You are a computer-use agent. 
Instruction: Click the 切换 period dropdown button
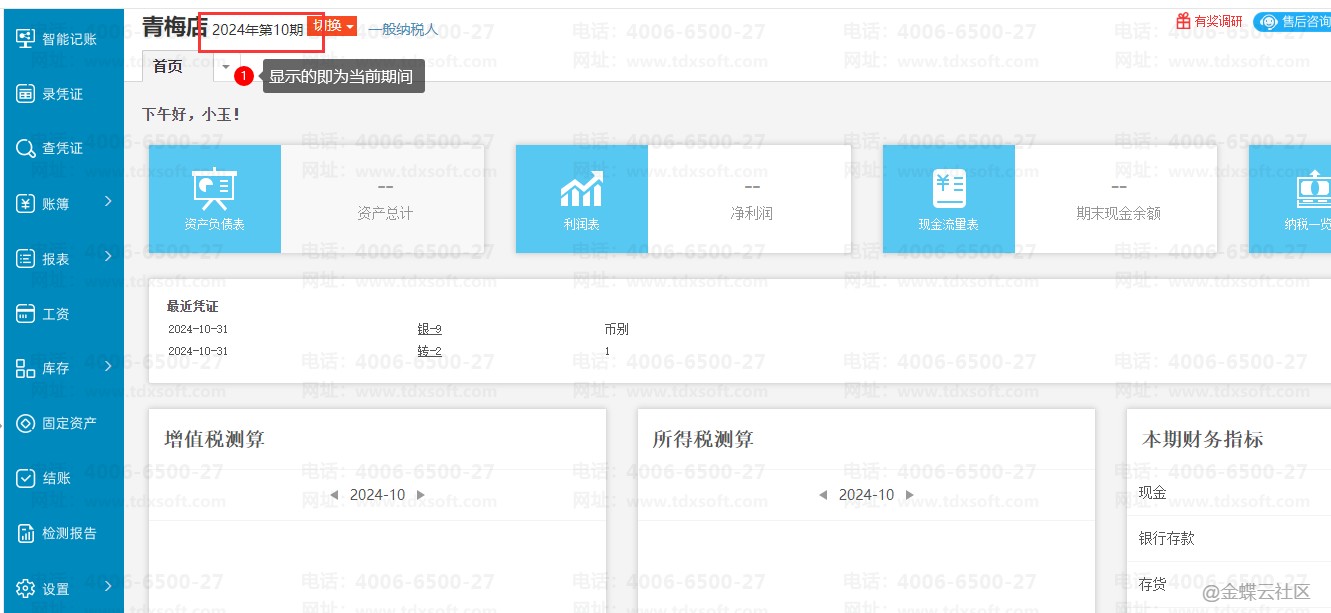pos(333,26)
